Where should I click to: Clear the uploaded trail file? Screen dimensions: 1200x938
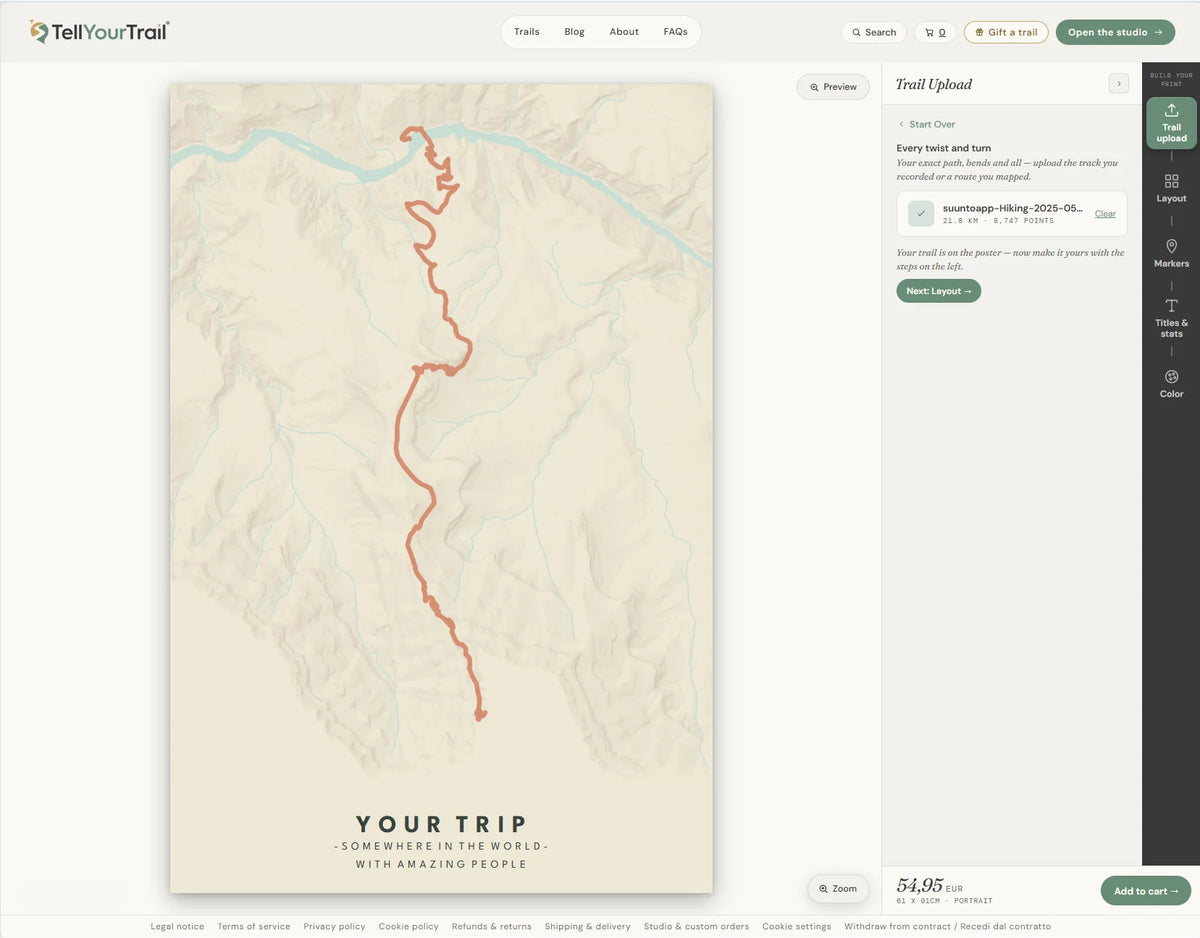coord(1105,214)
